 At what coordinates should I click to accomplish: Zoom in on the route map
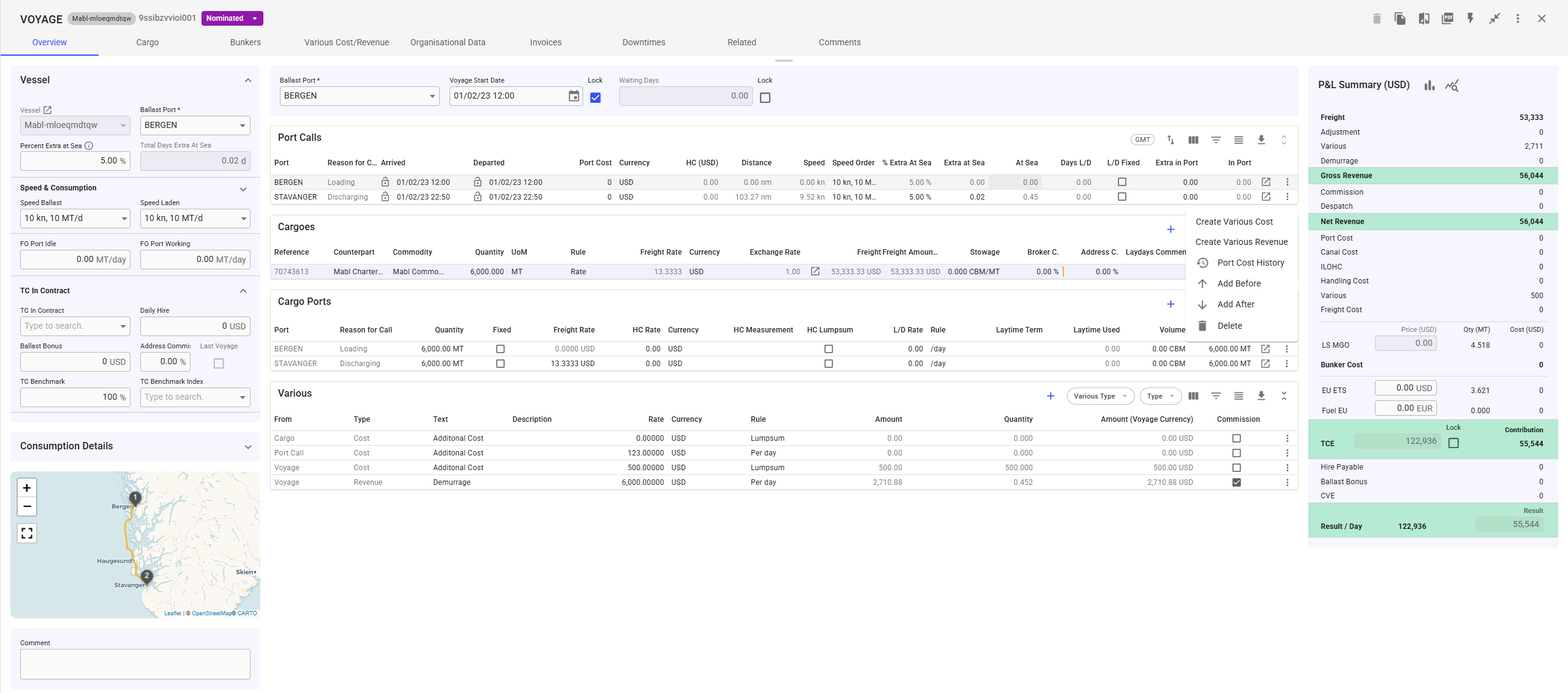pos(27,488)
